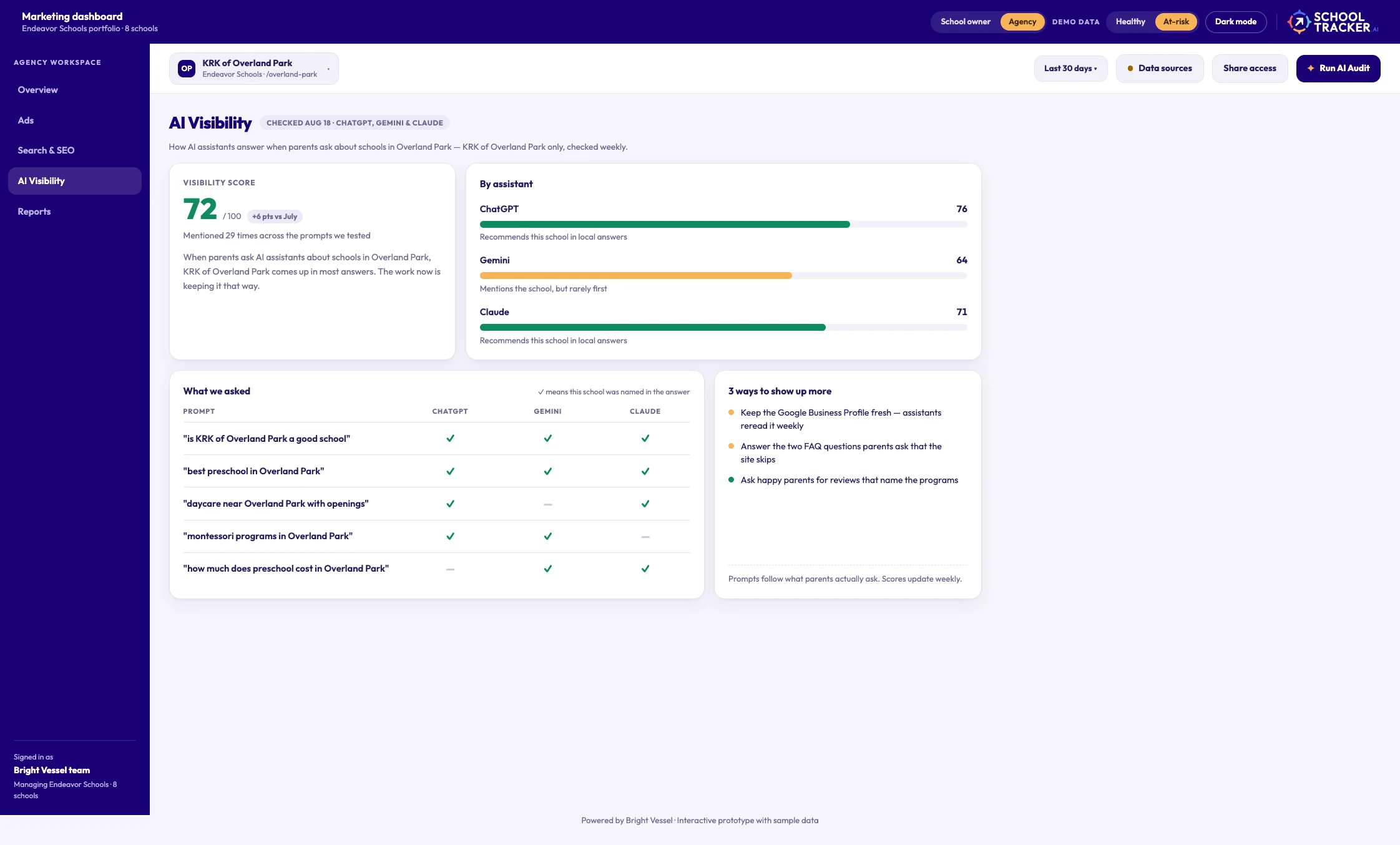Click the ChatGPT score progress bar
Screen dimensions: 1400x845
pyautogui.click(x=723, y=225)
